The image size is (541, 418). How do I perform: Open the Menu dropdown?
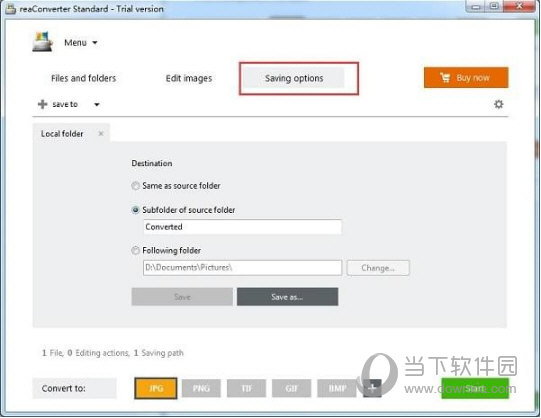point(81,43)
